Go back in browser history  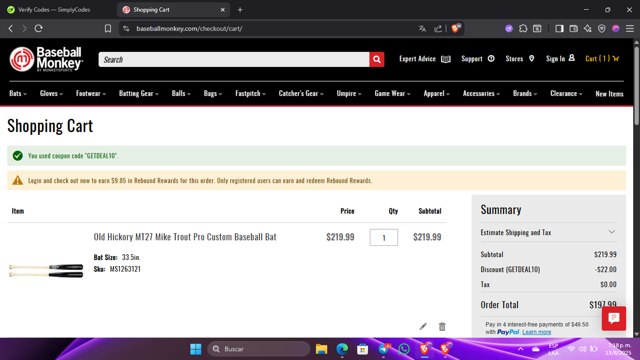pyautogui.click(x=11, y=29)
